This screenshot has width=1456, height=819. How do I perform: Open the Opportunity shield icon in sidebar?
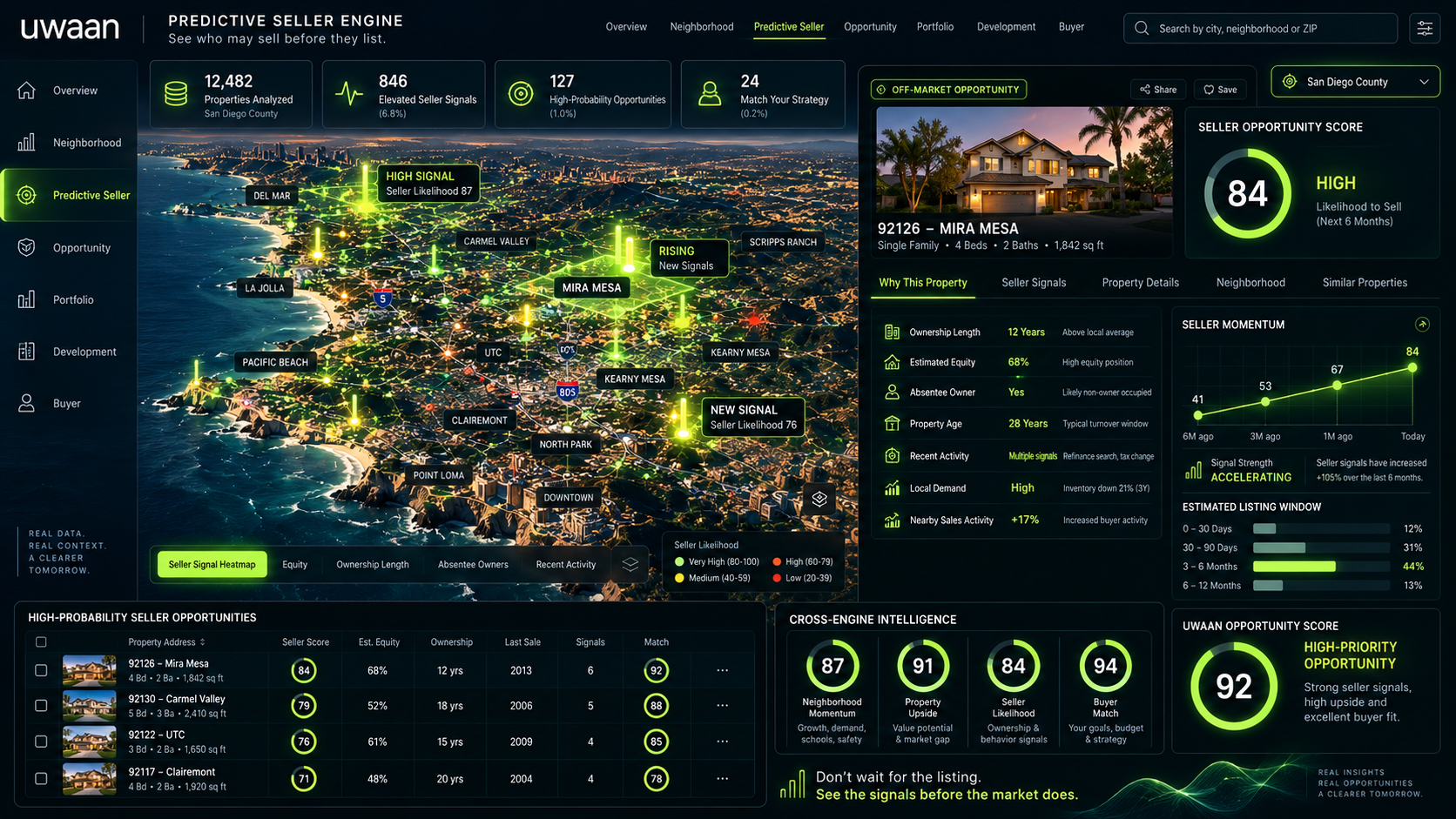27,247
